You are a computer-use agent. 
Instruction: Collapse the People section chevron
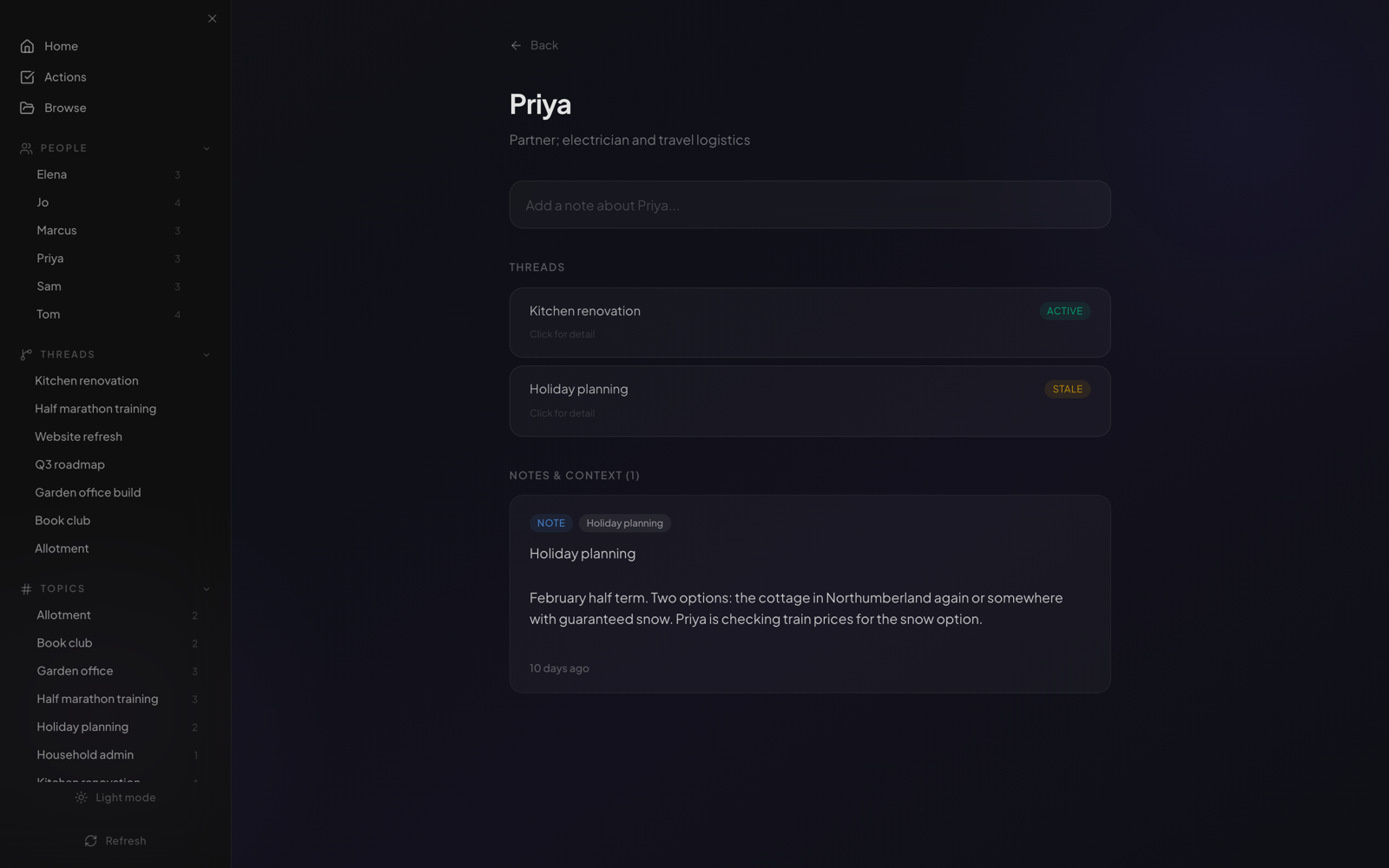pos(207,148)
